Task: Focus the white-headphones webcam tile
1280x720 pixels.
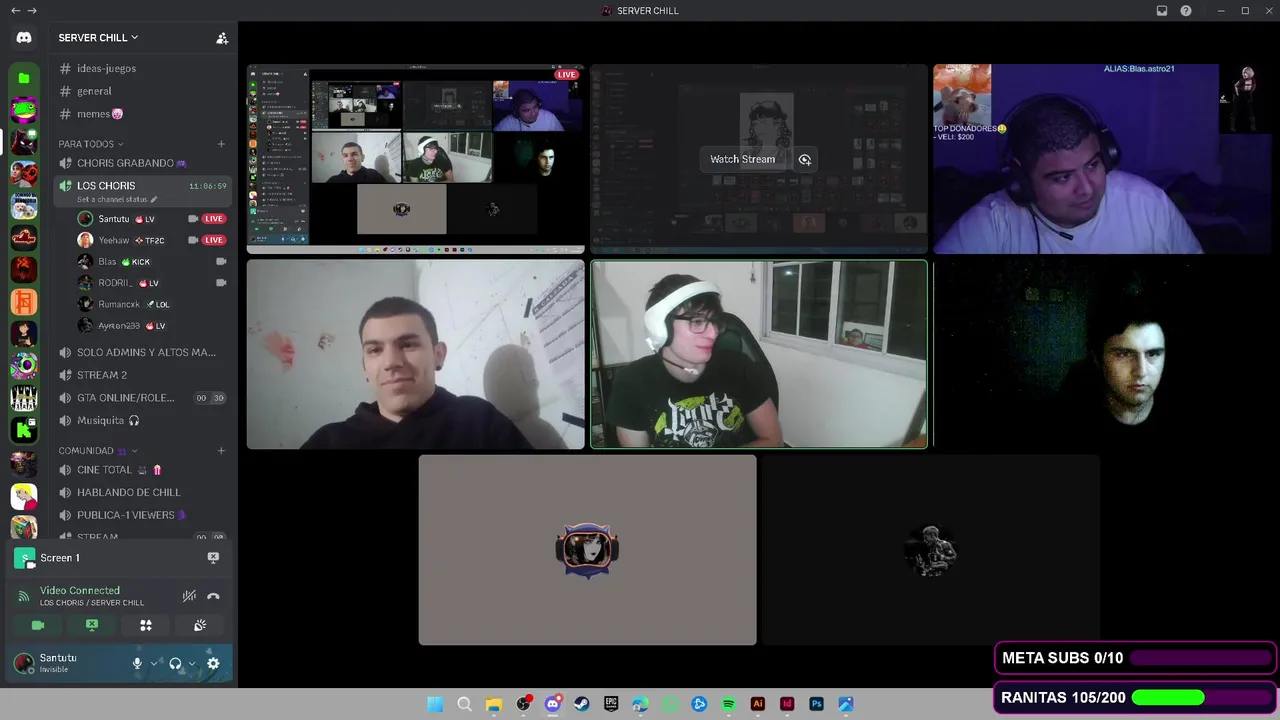Action: pos(759,354)
